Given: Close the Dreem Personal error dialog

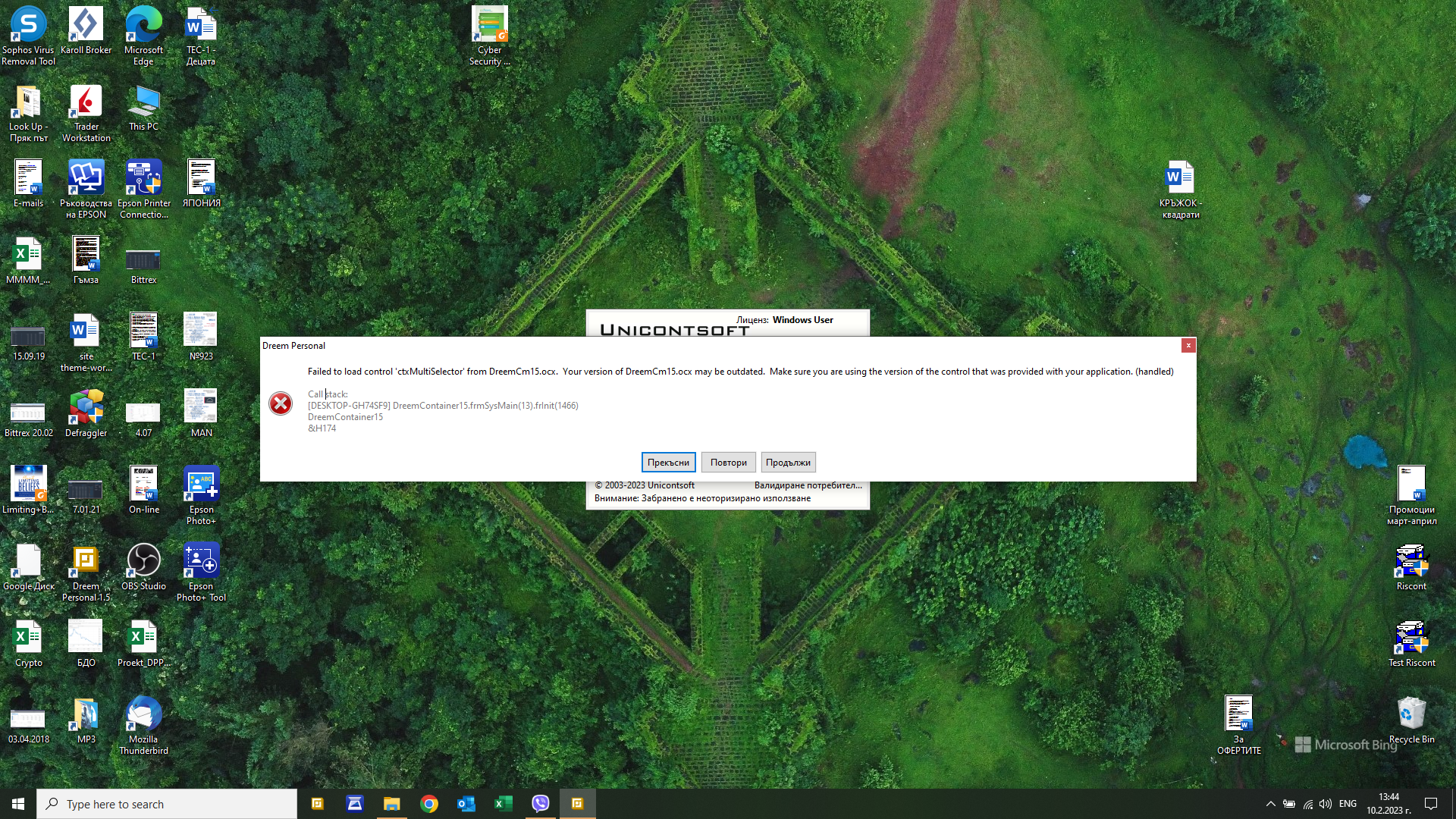Looking at the screenshot, I should (x=1188, y=346).
